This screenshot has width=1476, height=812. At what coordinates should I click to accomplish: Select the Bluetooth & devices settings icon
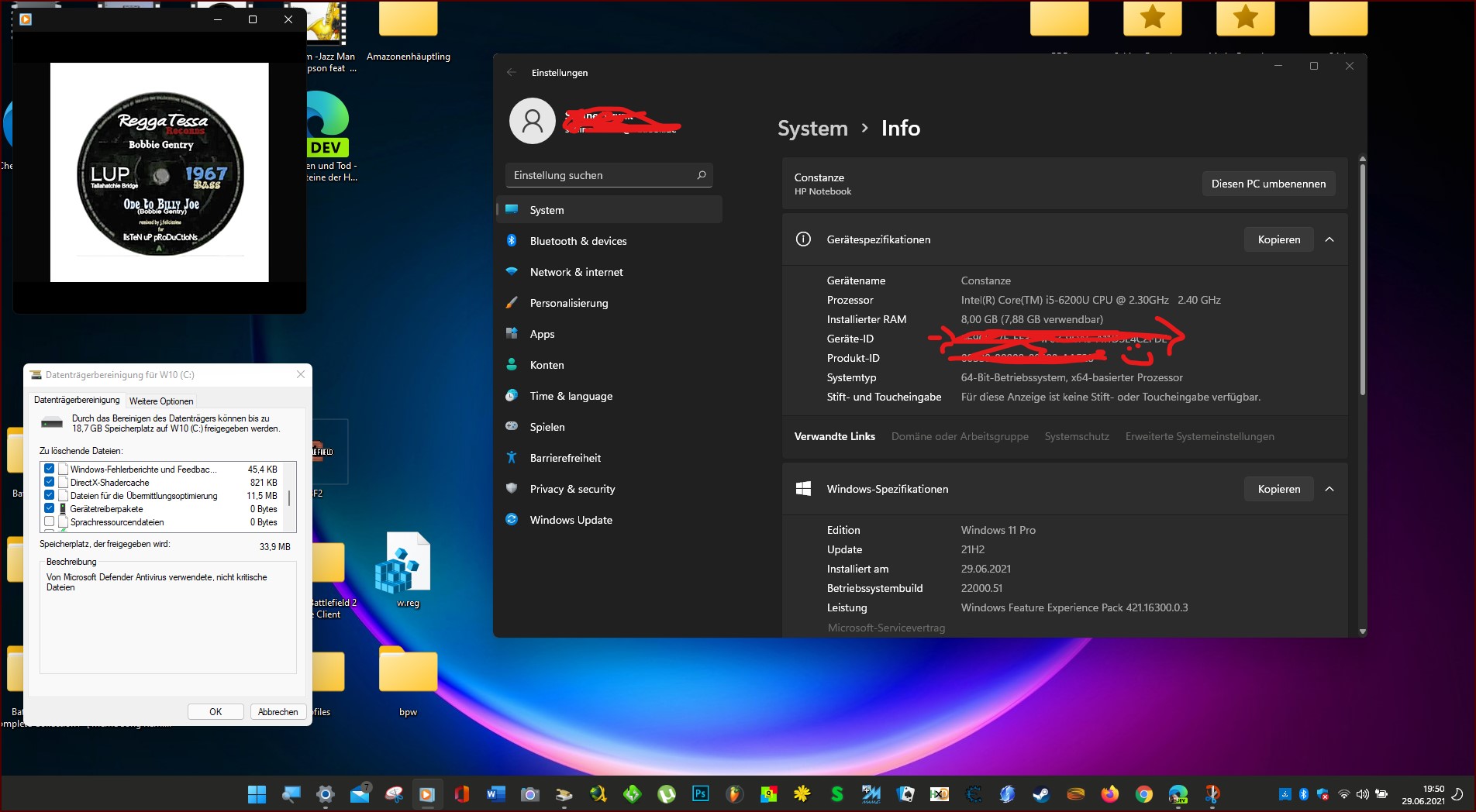click(512, 241)
